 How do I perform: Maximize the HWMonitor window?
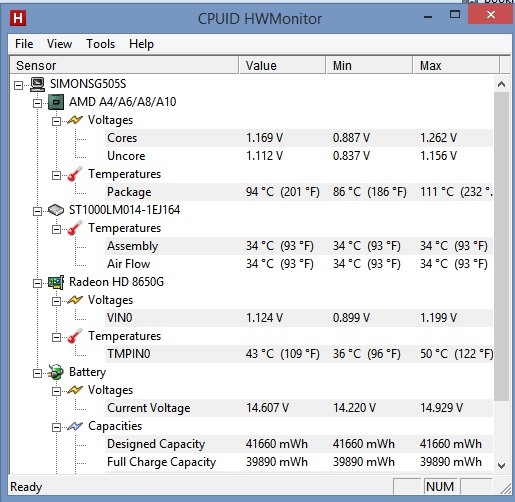click(x=455, y=15)
